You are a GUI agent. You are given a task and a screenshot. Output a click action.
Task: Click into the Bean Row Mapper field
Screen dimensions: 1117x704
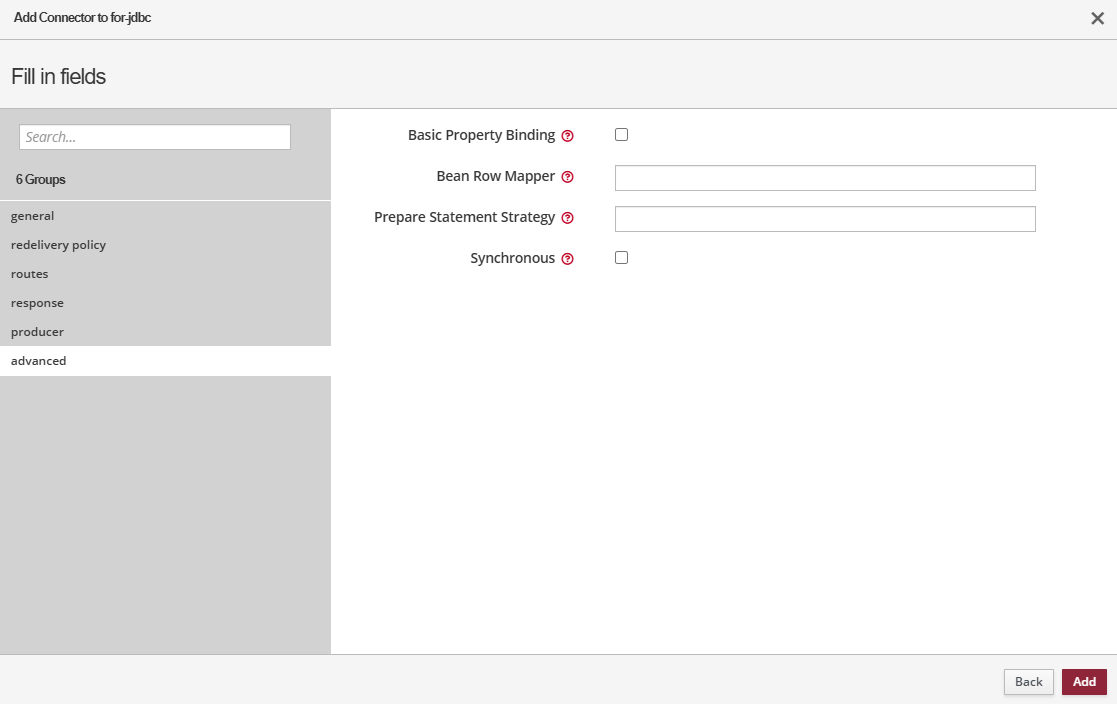coord(825,178)
